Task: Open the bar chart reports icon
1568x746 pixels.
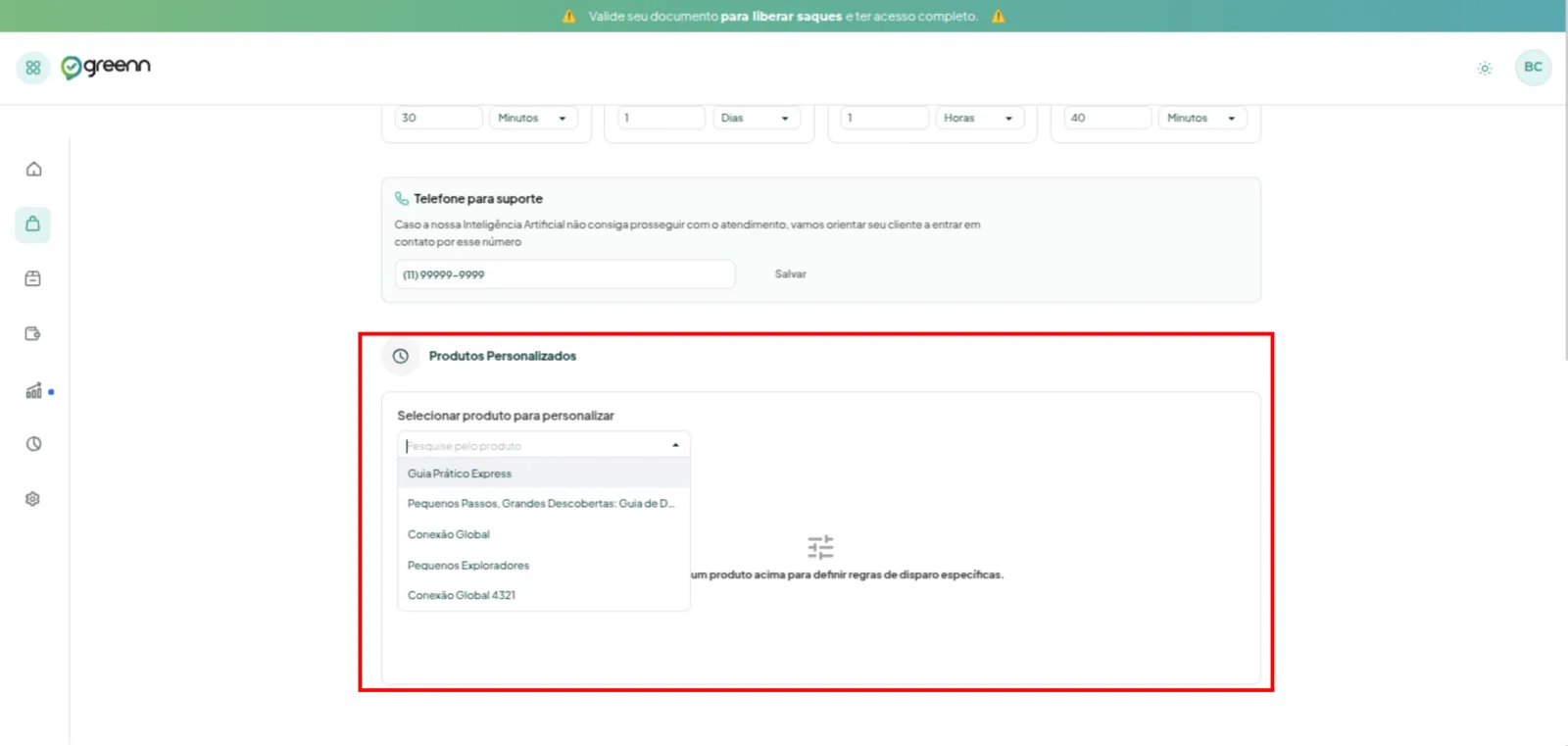Action: 33,390
